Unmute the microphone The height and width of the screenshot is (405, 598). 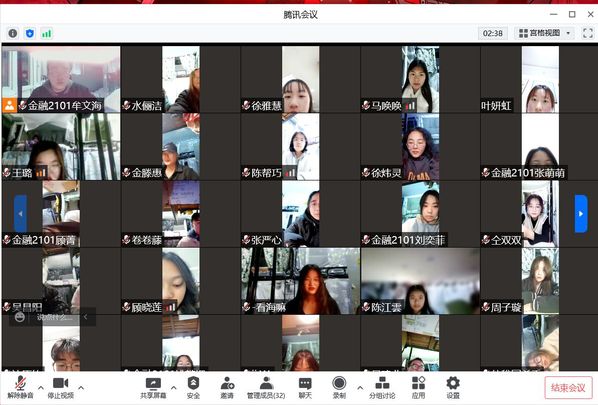tap(21, 387)
